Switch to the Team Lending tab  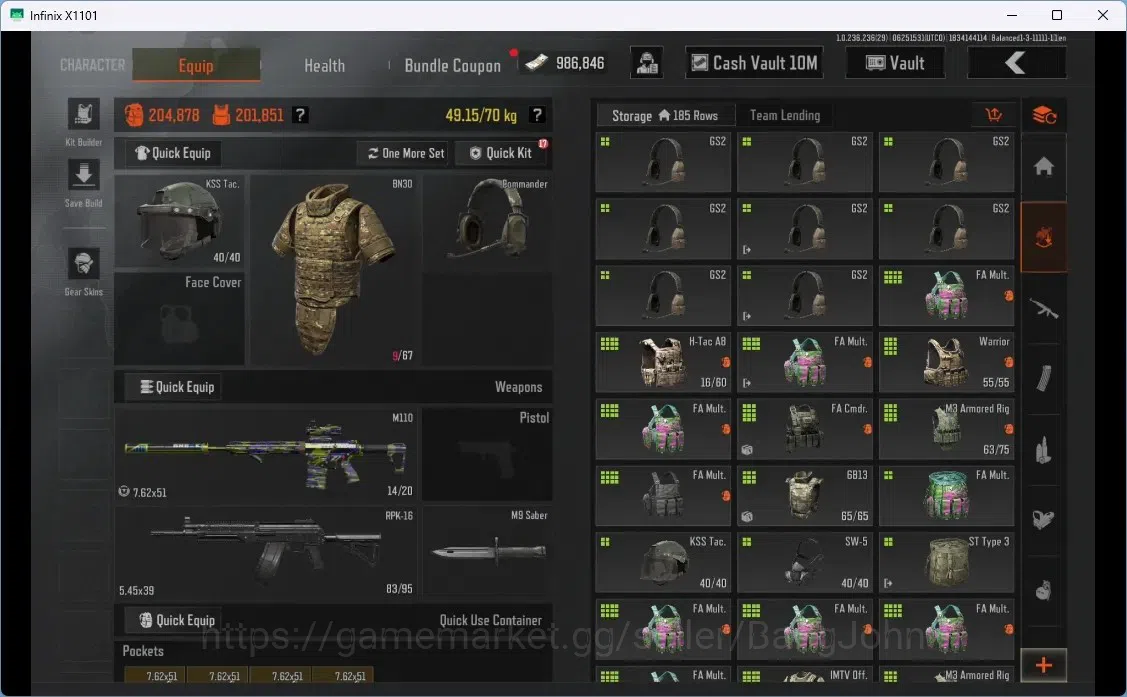pyautogui.click(x=785, y=115)
